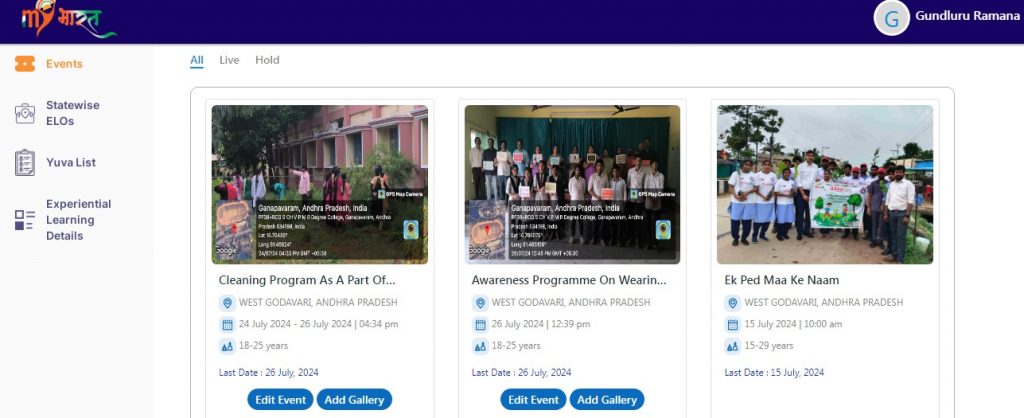
Task: Switch to the Hold events tab
Action: pyautogui.click(x=267, y=60)
